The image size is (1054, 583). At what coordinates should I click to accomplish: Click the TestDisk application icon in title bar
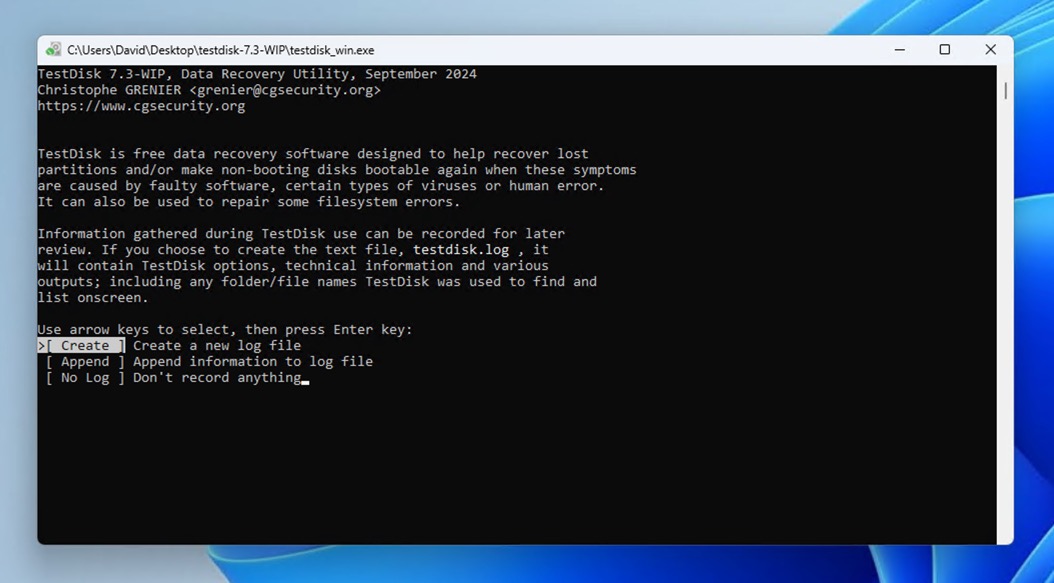click(x=55, y=49)
